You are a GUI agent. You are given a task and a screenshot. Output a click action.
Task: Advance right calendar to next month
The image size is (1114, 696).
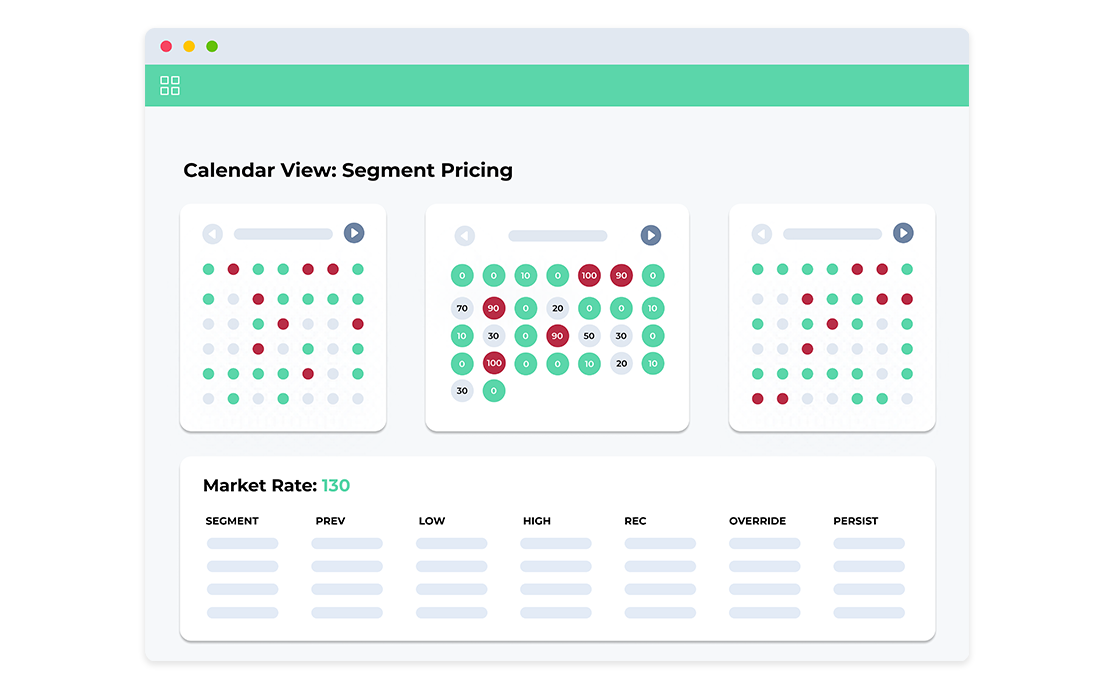pos(903,233)
